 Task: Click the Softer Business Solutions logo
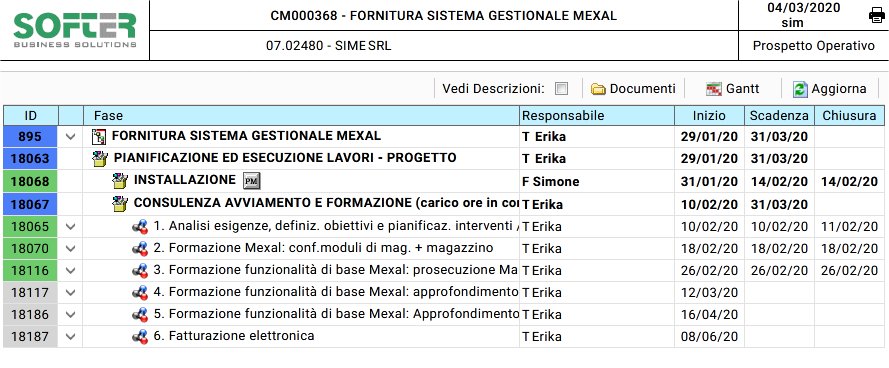click(x=75, y=30)
